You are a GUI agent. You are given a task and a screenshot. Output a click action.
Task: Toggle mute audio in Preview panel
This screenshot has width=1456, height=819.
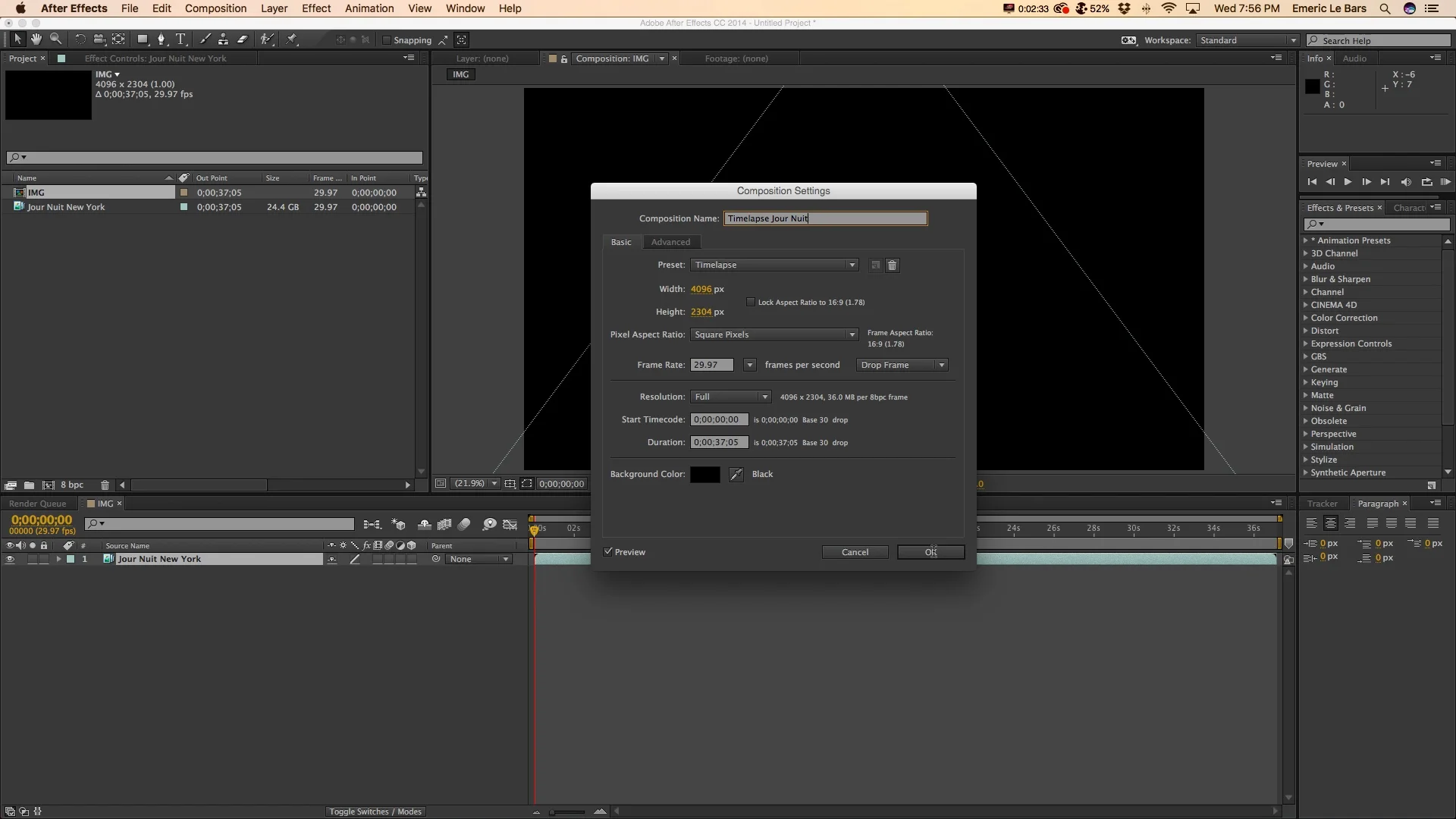click(x=1405, y=182)
